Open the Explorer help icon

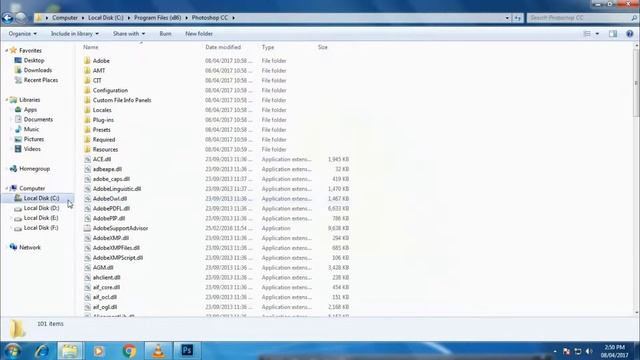630,34
